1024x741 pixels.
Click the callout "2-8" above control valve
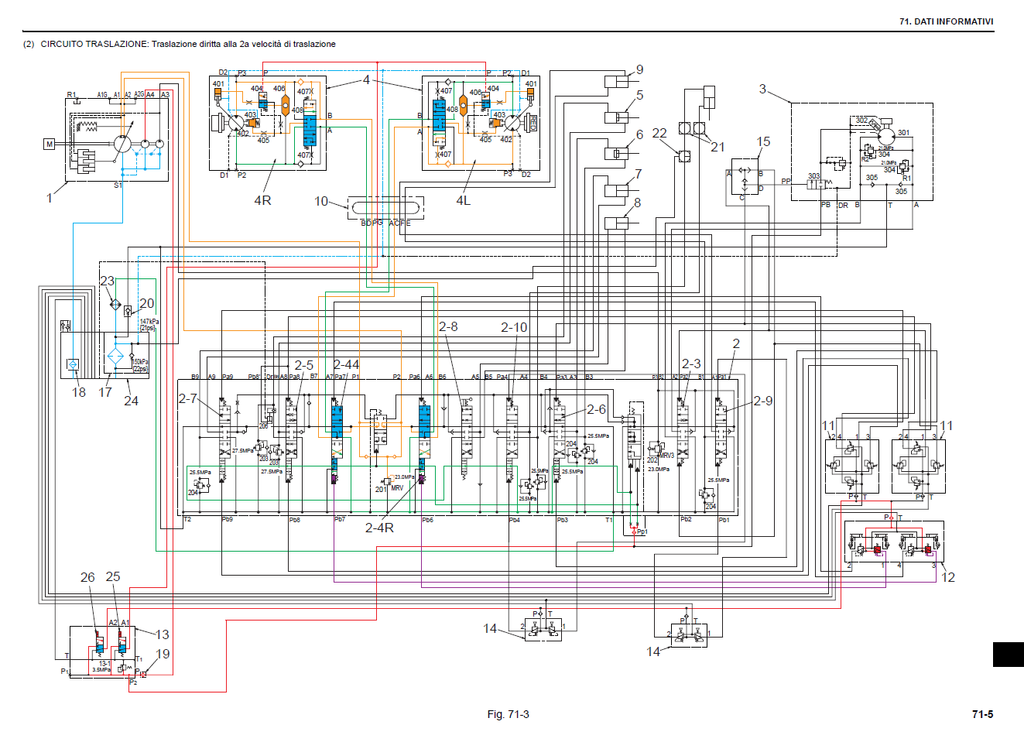pyautogui.click(x=448, y=326)
